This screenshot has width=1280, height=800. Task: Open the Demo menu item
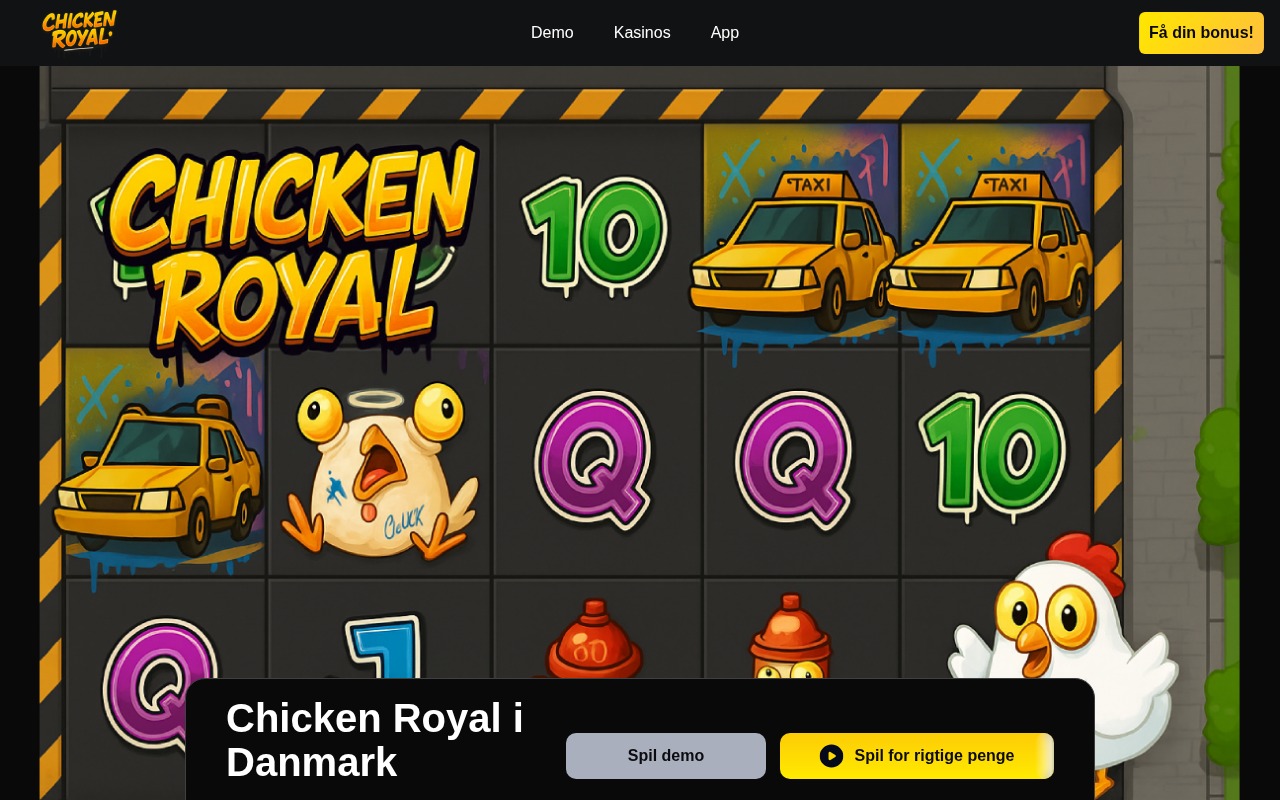(552, 33)
